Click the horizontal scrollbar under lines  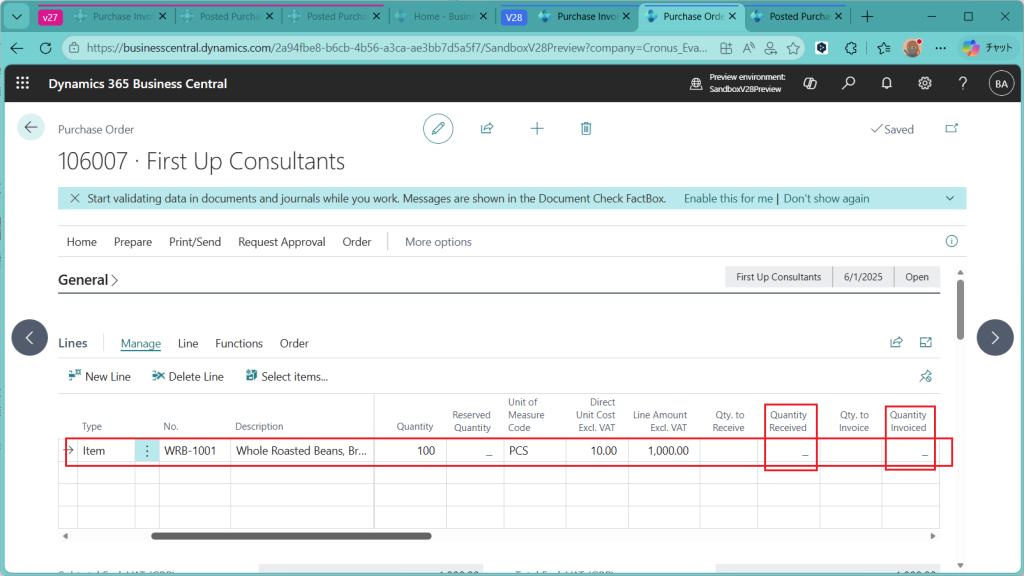290,536
